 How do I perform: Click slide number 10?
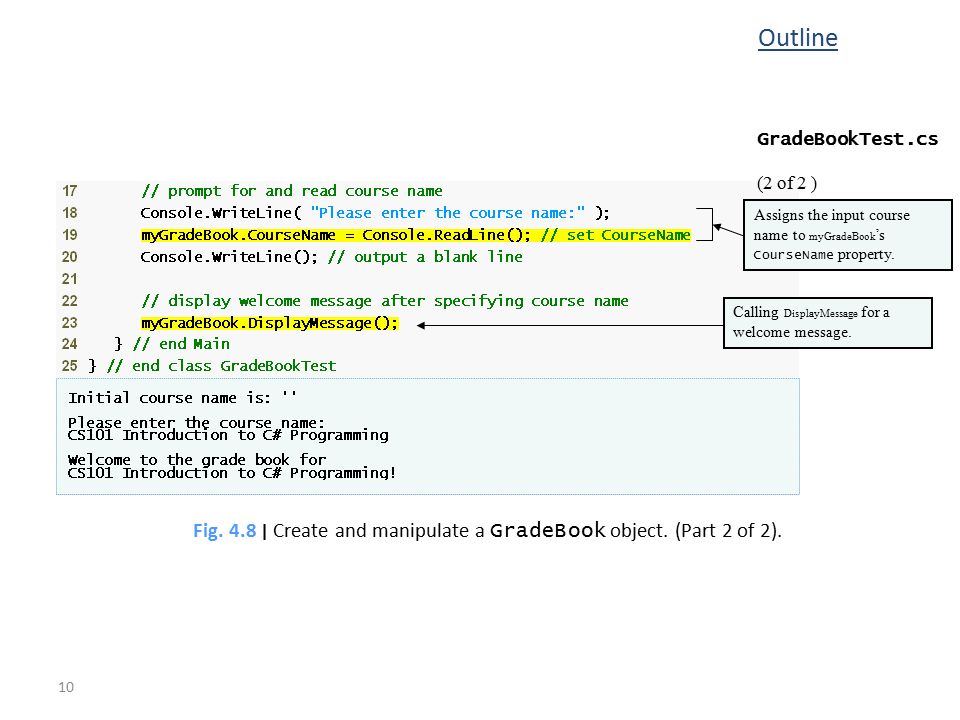pyautogui.click(x=66, y=687)
